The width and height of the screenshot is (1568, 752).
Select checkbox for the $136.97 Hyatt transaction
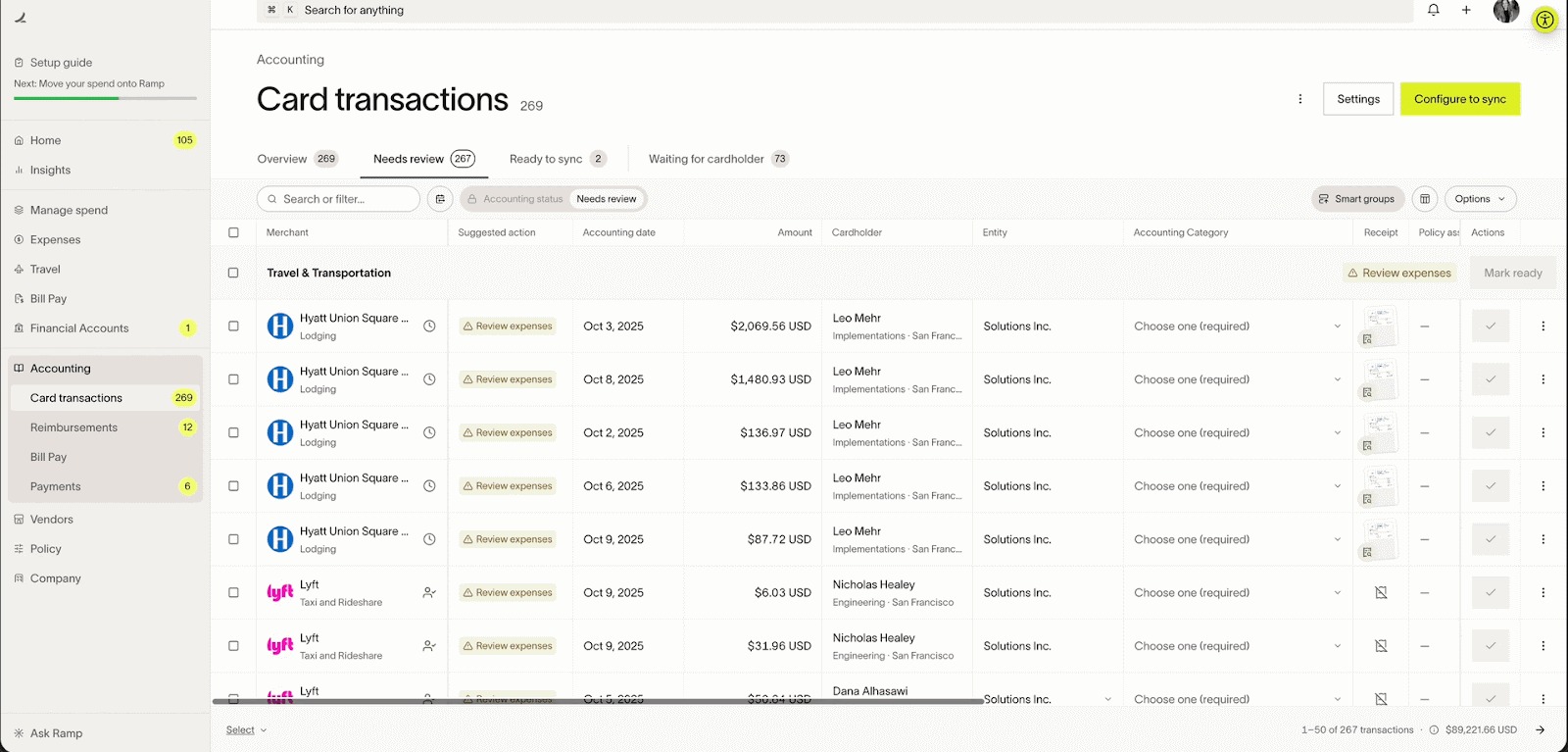233,432
